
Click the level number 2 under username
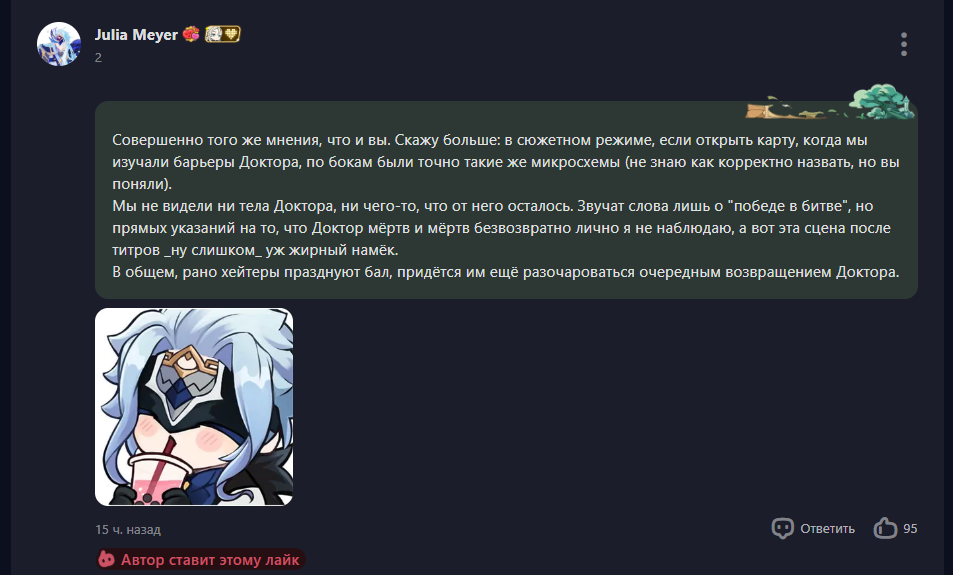[98, 58]
